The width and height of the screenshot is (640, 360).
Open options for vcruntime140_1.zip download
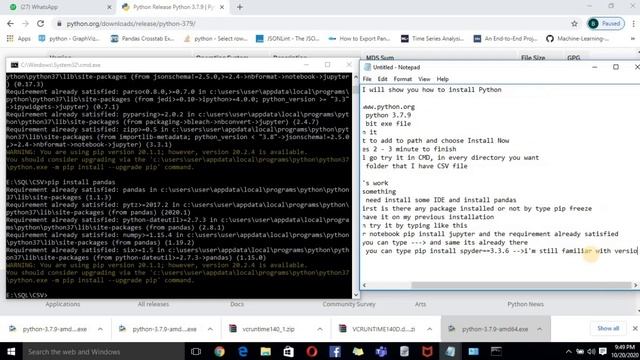click(320, 329)
